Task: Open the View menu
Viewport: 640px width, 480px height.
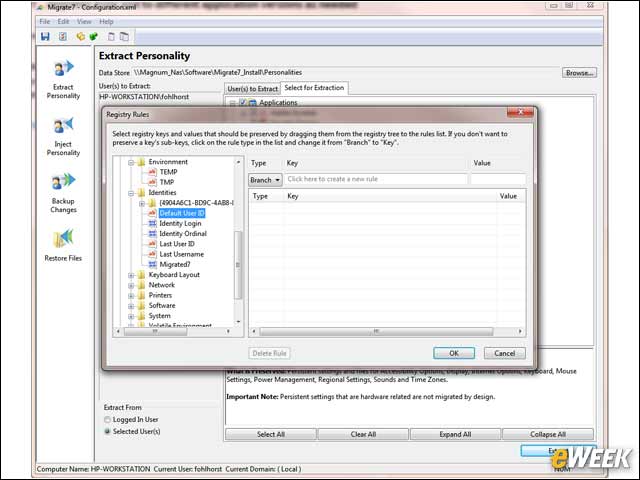Action: click(x=84, y=22)
